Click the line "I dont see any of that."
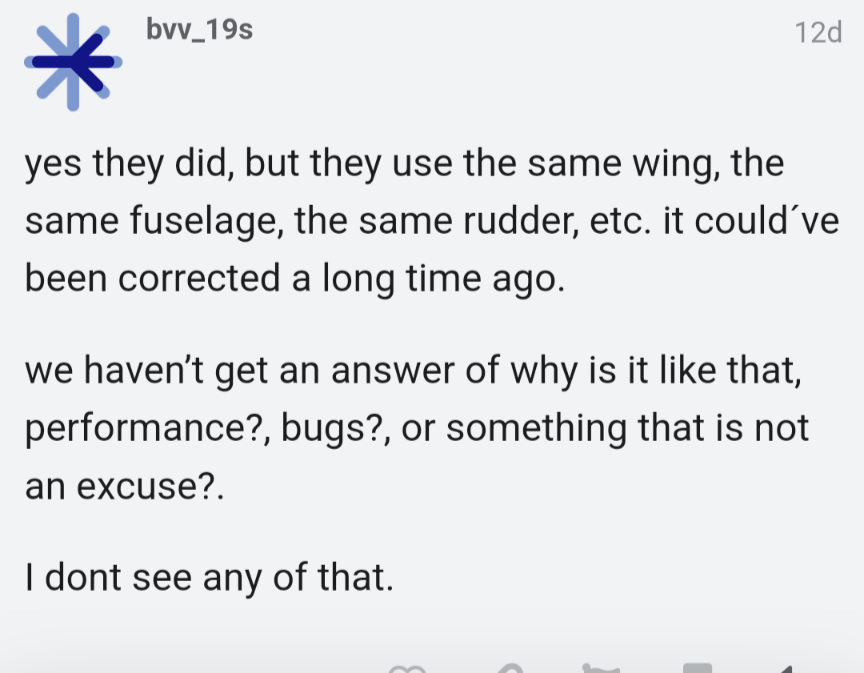Image resolution: width=864 pixels, height=673 pixels. click(209, 578)
